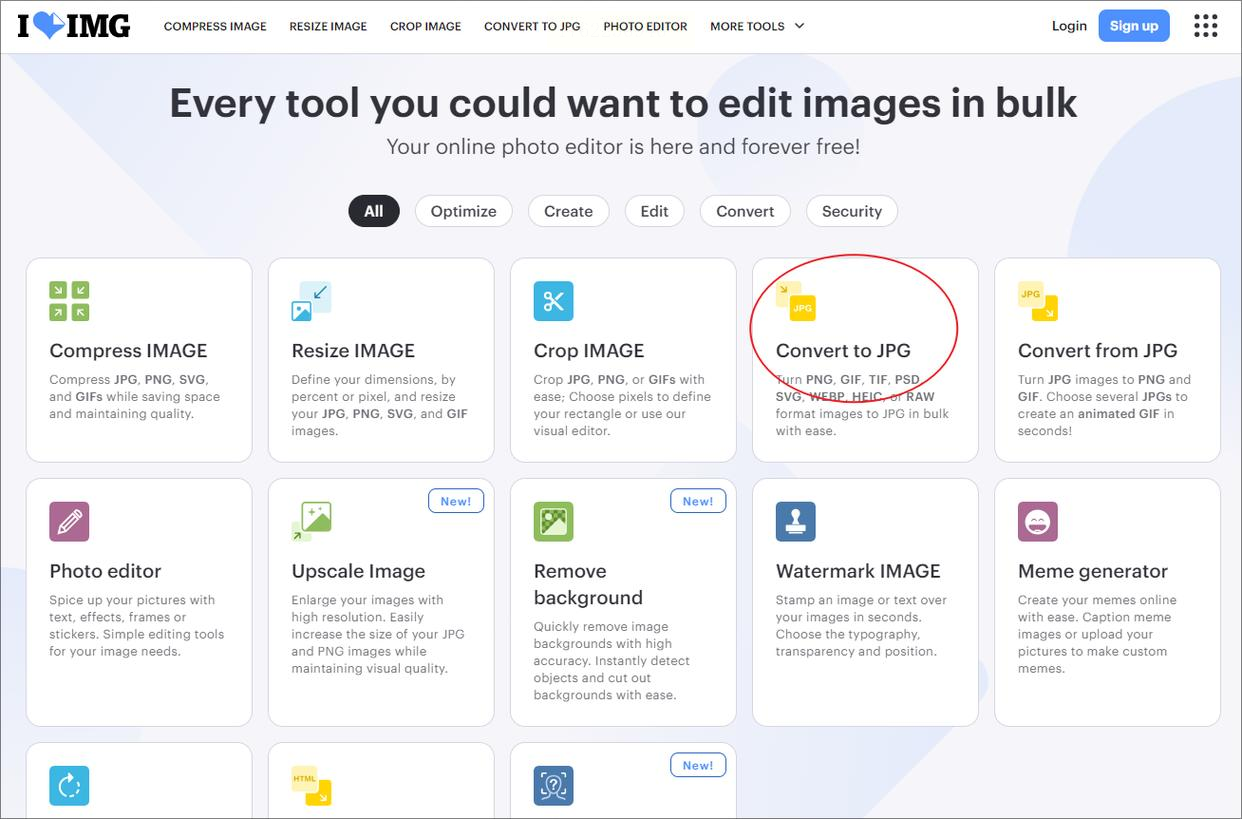Click the Resize IMAGE icon
This screenshot has width=1242, height=819.
[311, 301]
